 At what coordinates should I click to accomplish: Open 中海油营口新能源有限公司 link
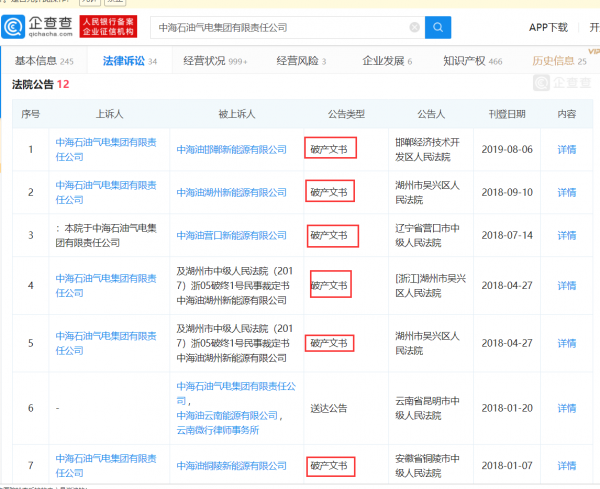[x=232, y=235]
